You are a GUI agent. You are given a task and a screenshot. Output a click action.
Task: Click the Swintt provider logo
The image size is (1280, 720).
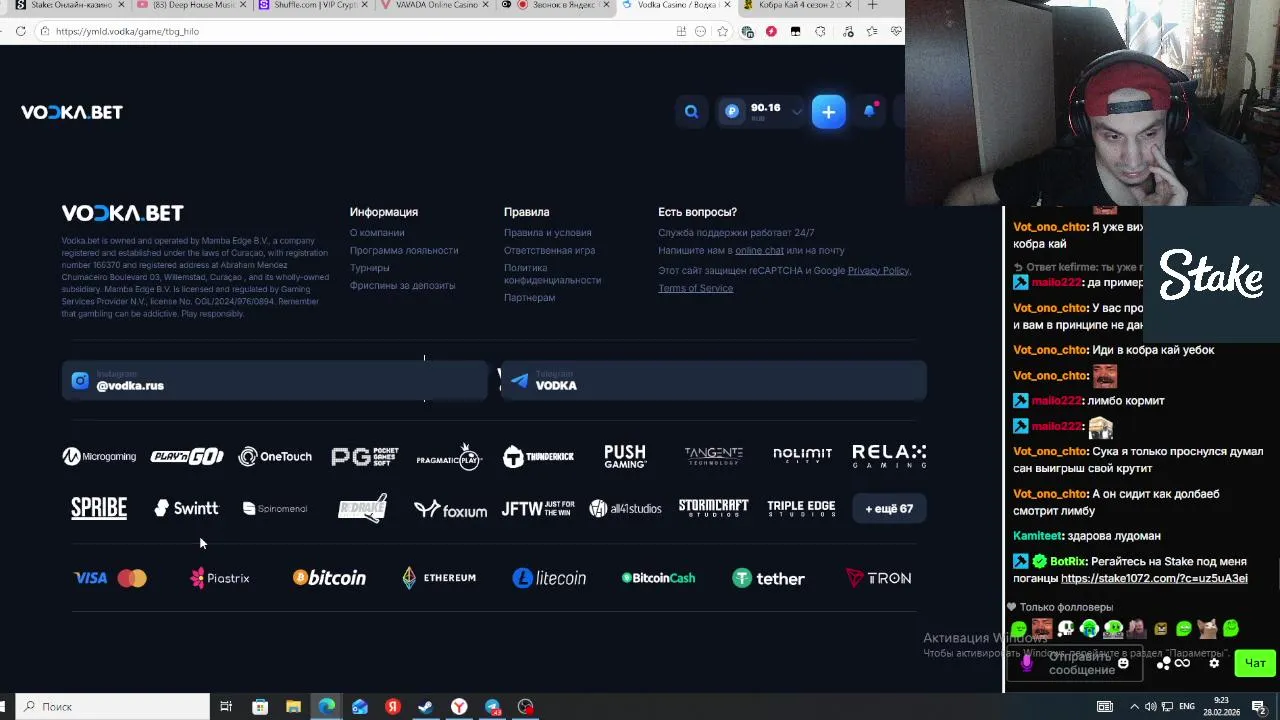(186, 508)
